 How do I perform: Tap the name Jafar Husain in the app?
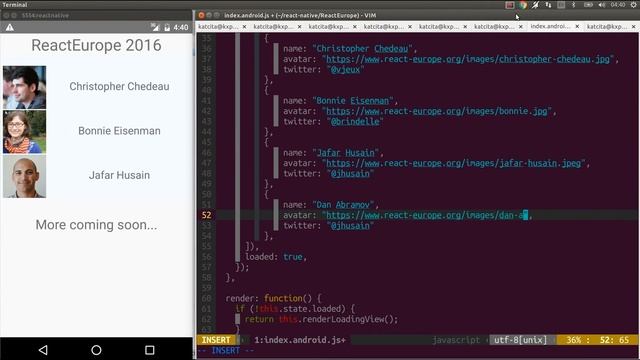pyautogui.click(x=119, y=175)
